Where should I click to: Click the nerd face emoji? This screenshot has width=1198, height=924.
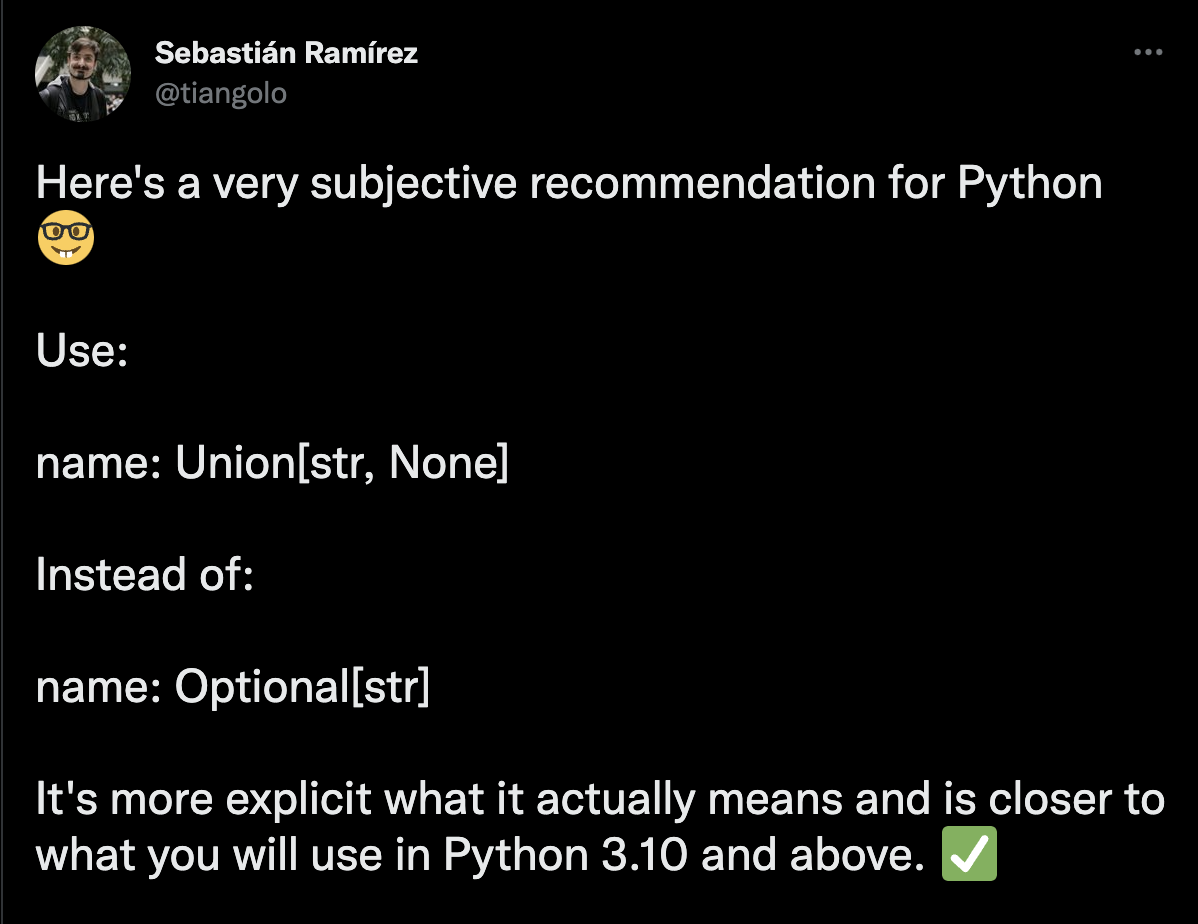pos(66,238)
